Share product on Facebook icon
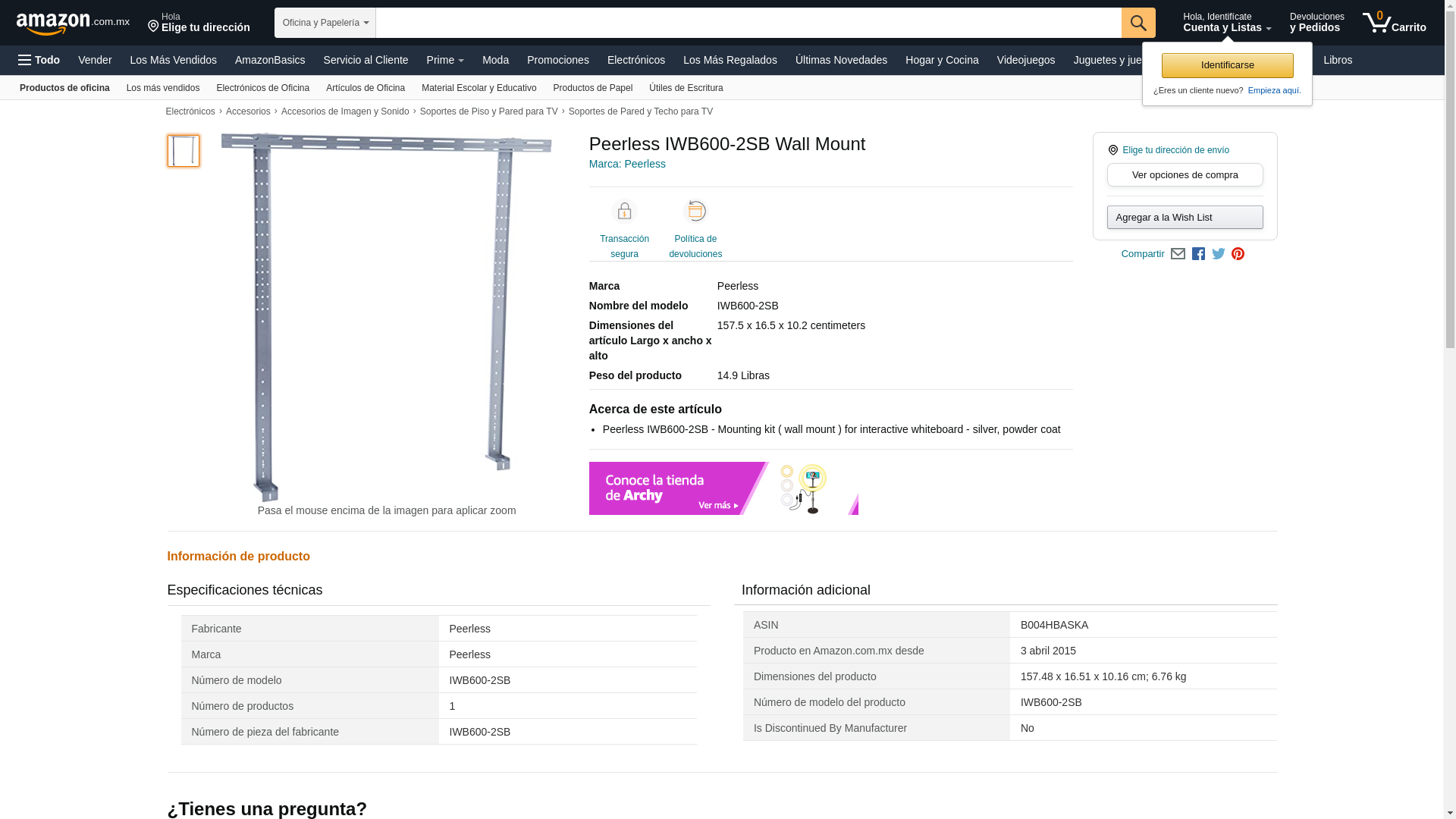Image resolution: width=1456 pixels, height=819 pixels. (x=1198, y=254)
